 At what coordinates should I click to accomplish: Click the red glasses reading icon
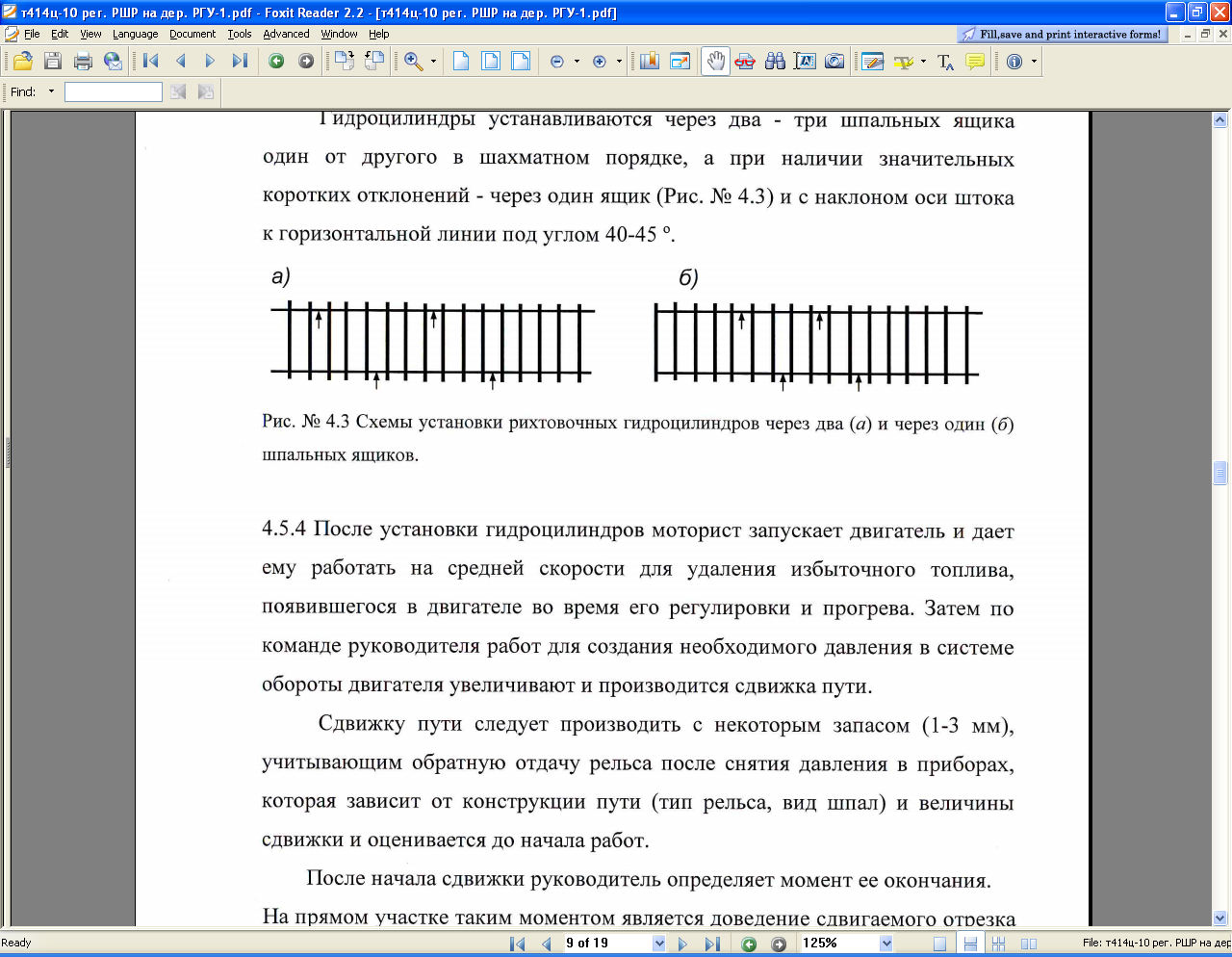coord(745,62)
